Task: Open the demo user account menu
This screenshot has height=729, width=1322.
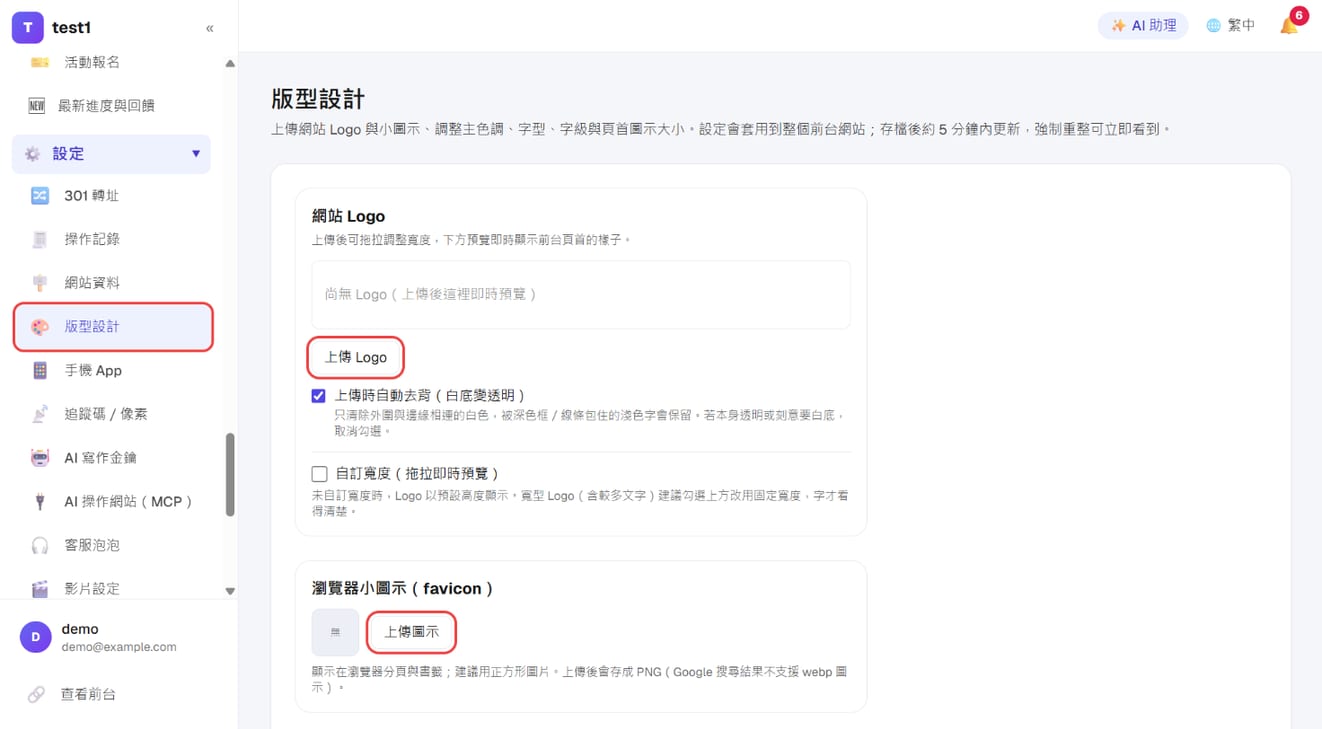Action: (x=120, y=637)
